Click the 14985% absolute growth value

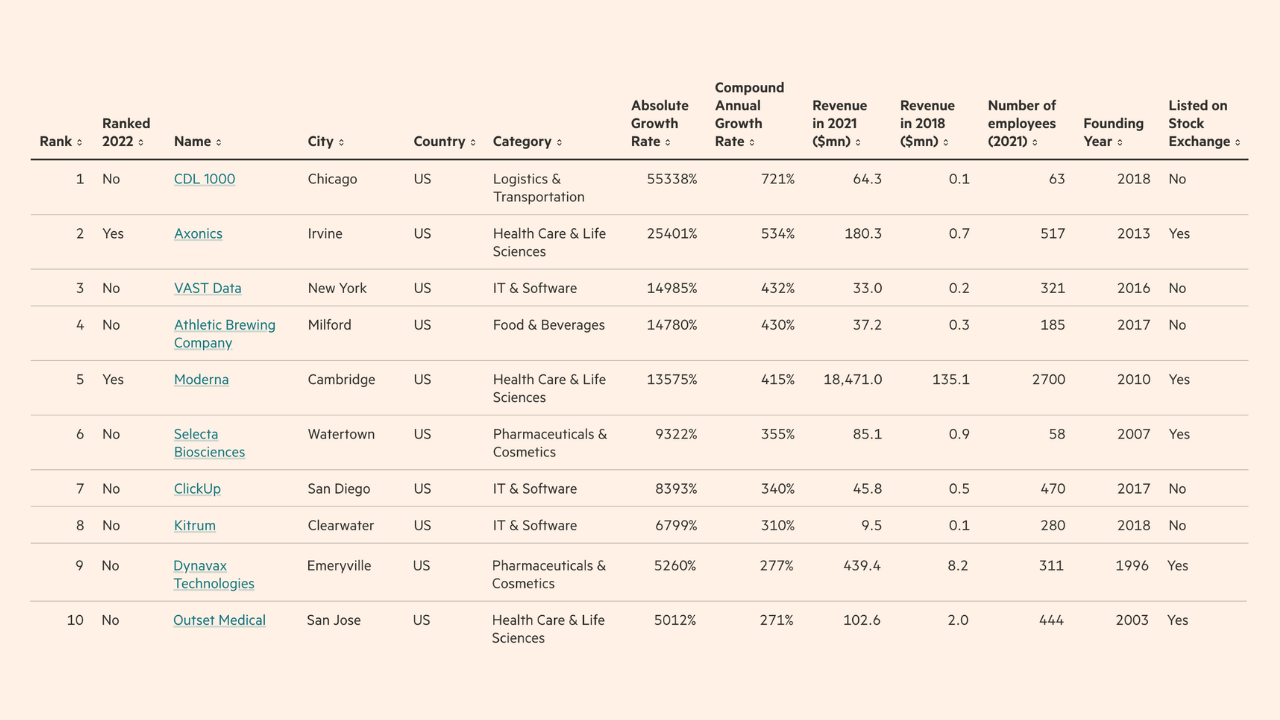click(x=672, y=288)
